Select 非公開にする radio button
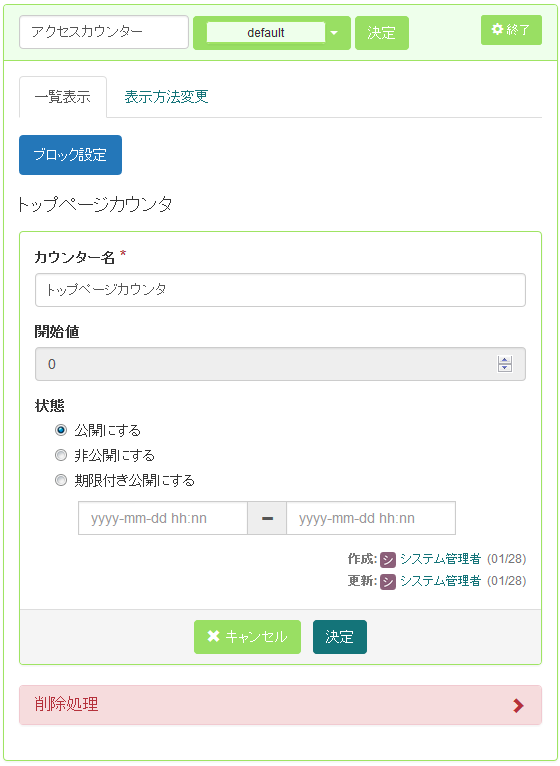The image size is (560, 766). click(x=61, y=455)
